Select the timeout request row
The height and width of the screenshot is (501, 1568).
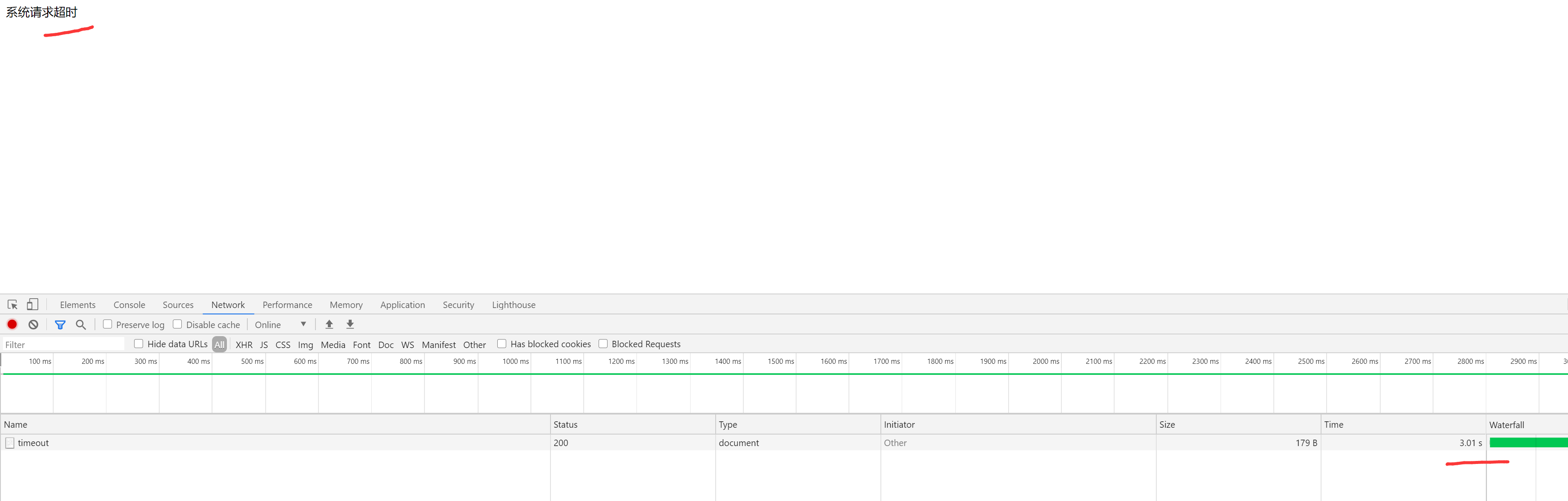(784, 443)
